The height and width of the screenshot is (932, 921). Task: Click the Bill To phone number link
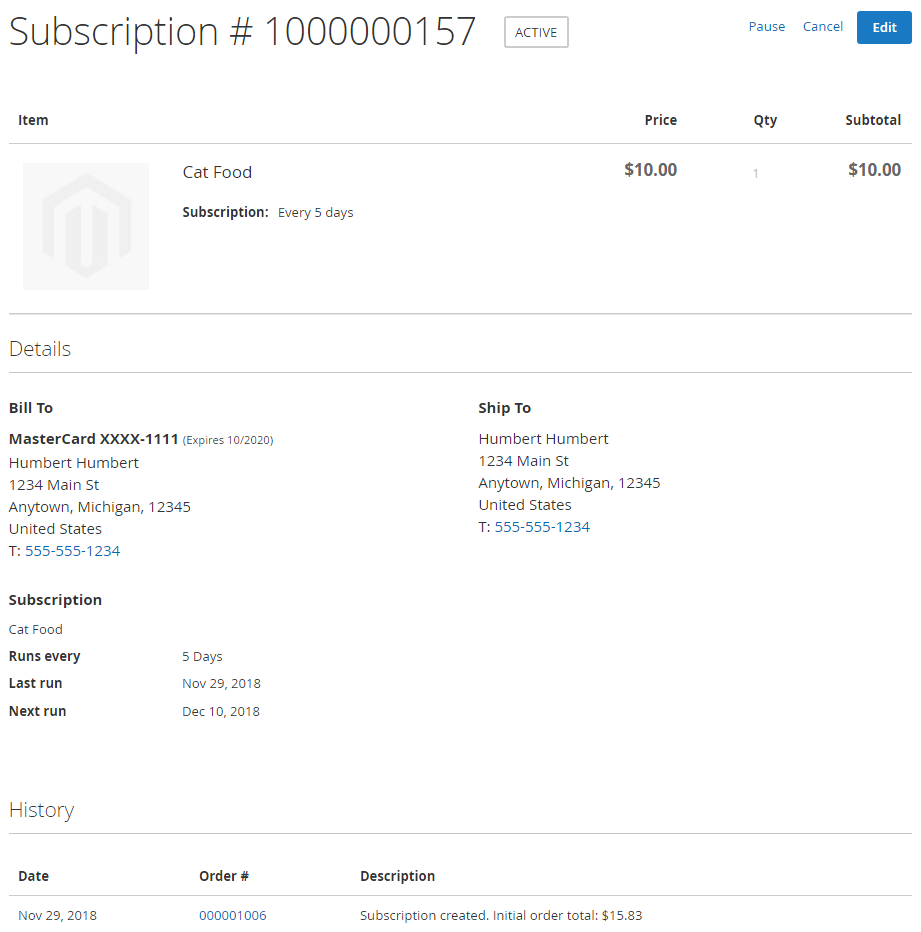coord(73,551)
